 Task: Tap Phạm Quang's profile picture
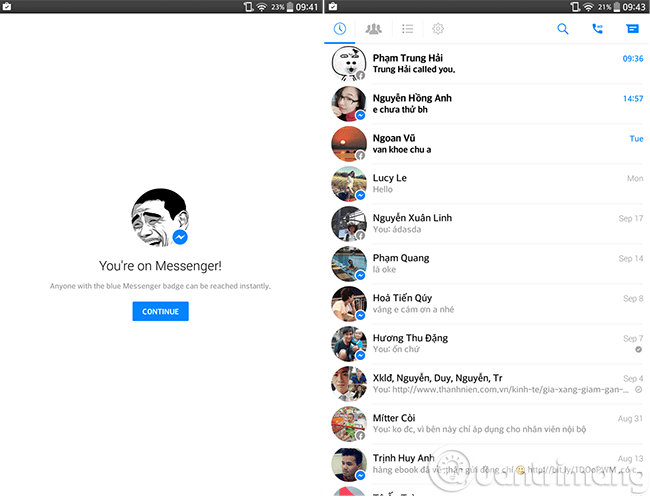pyautogui.click(x=349, y=264)
